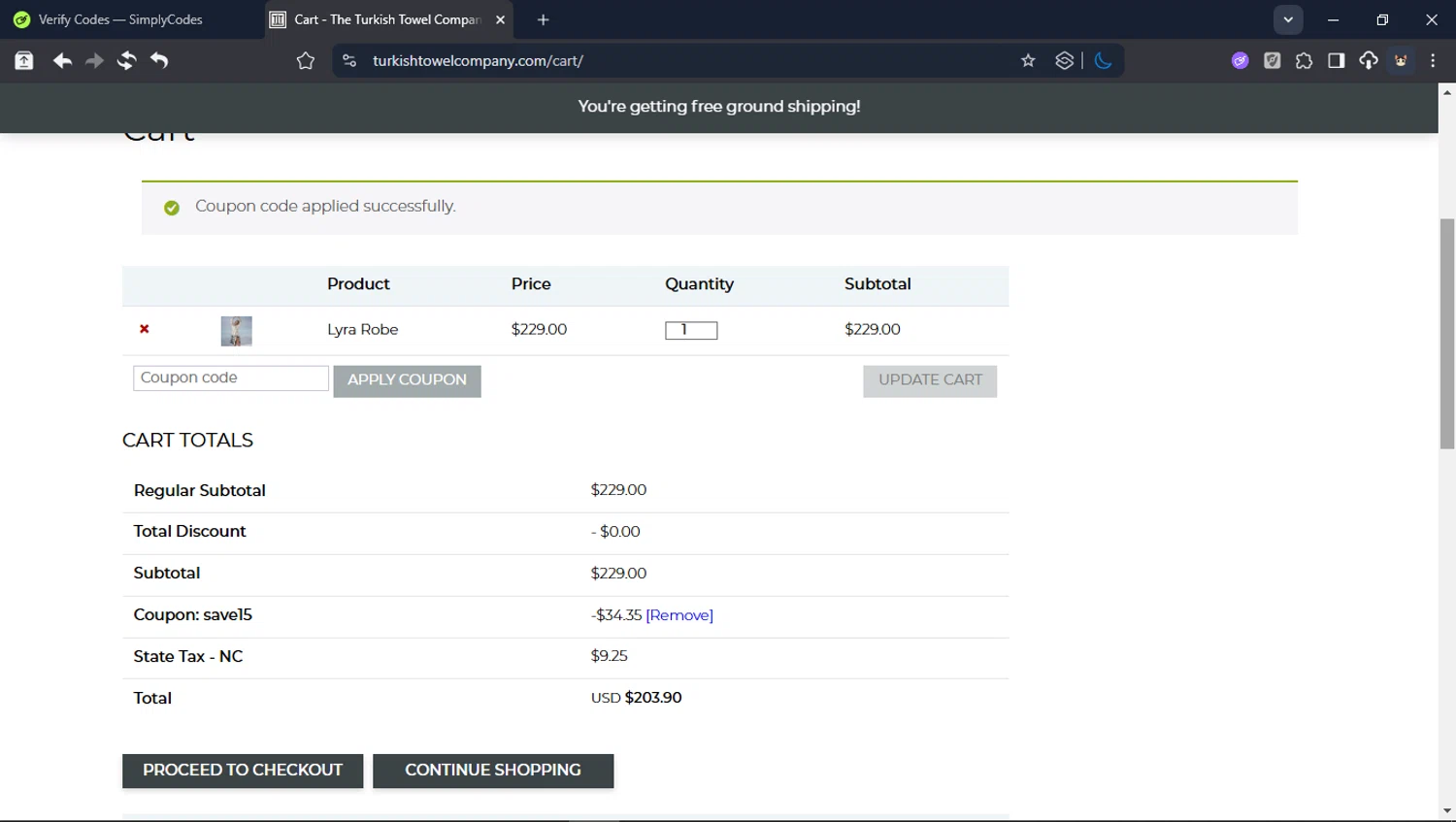Click PROCEED TO CHECKOUT
The height and width of the screenshot is (822, 1456).
pos(243,771)
